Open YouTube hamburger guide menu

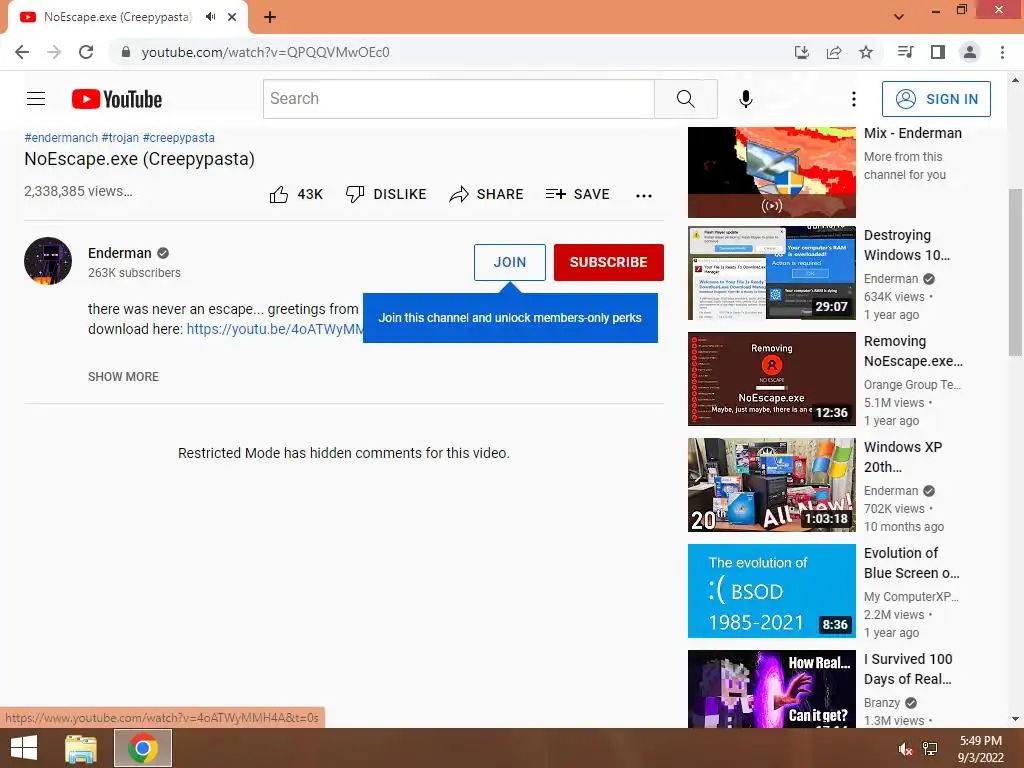point(36,99)
